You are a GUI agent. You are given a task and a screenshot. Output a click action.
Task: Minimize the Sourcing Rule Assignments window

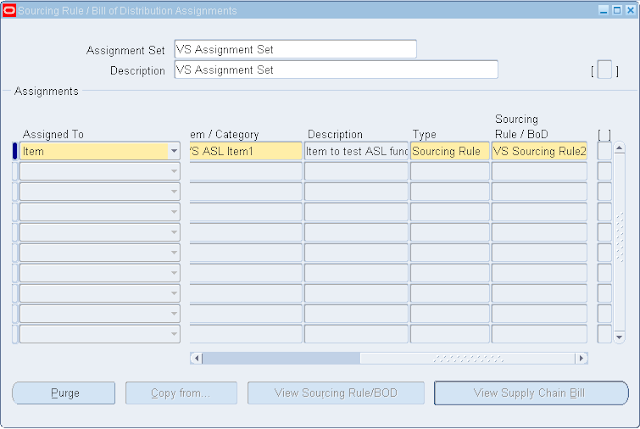pos(604,10)
